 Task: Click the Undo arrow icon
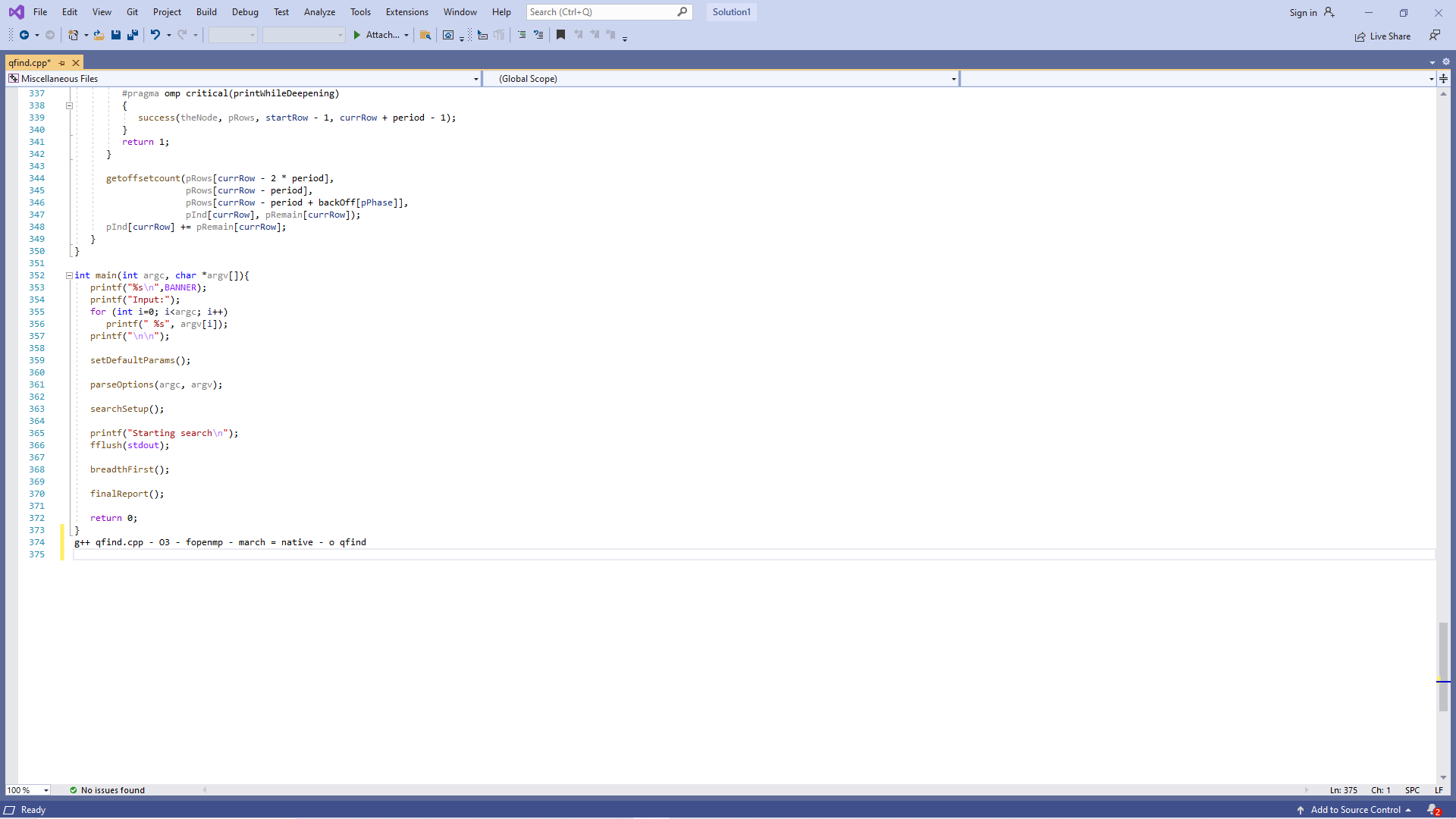pyautogui.click(x=155, y=35)
